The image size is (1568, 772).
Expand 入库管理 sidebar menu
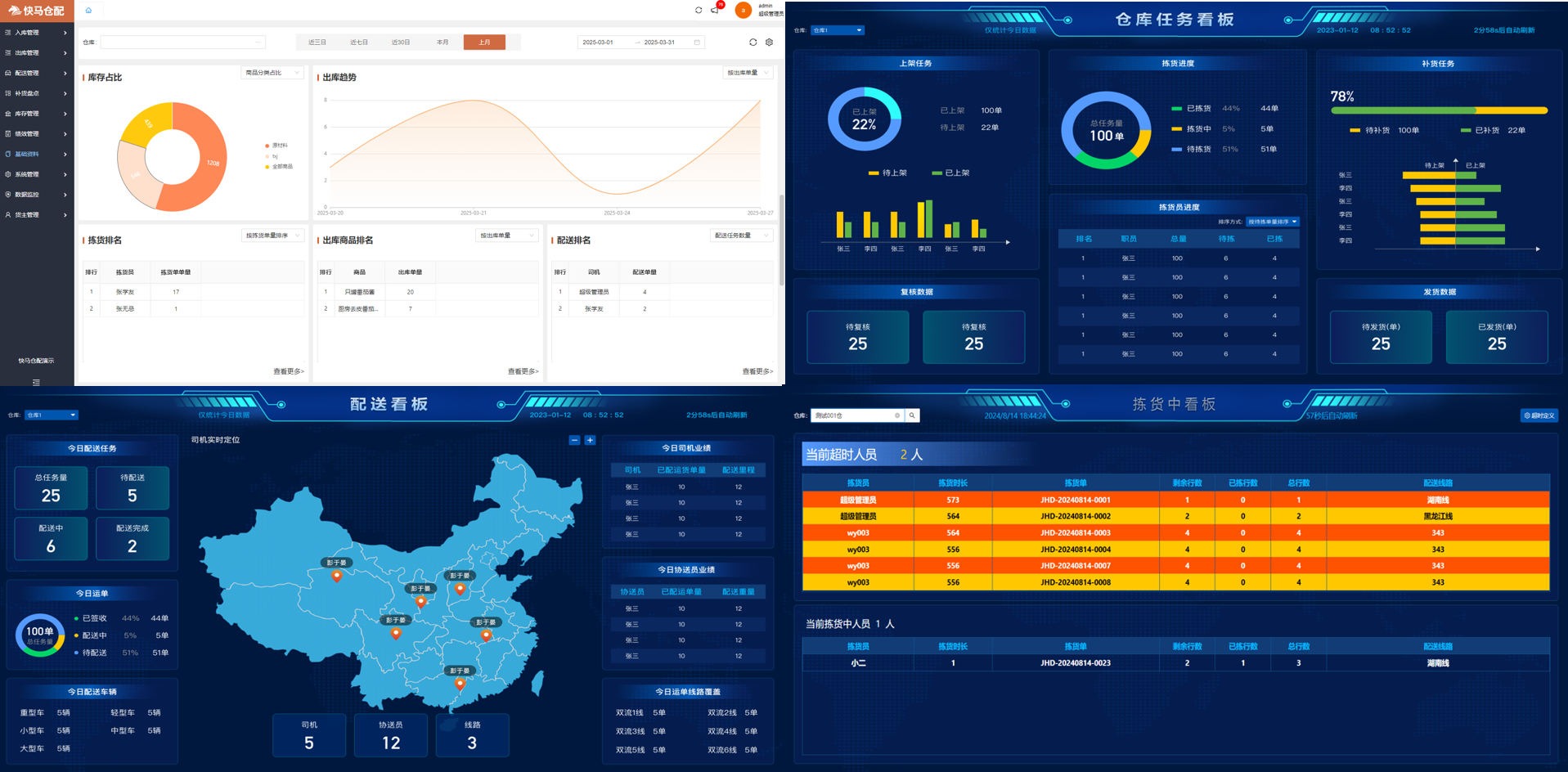click(36, 33)
